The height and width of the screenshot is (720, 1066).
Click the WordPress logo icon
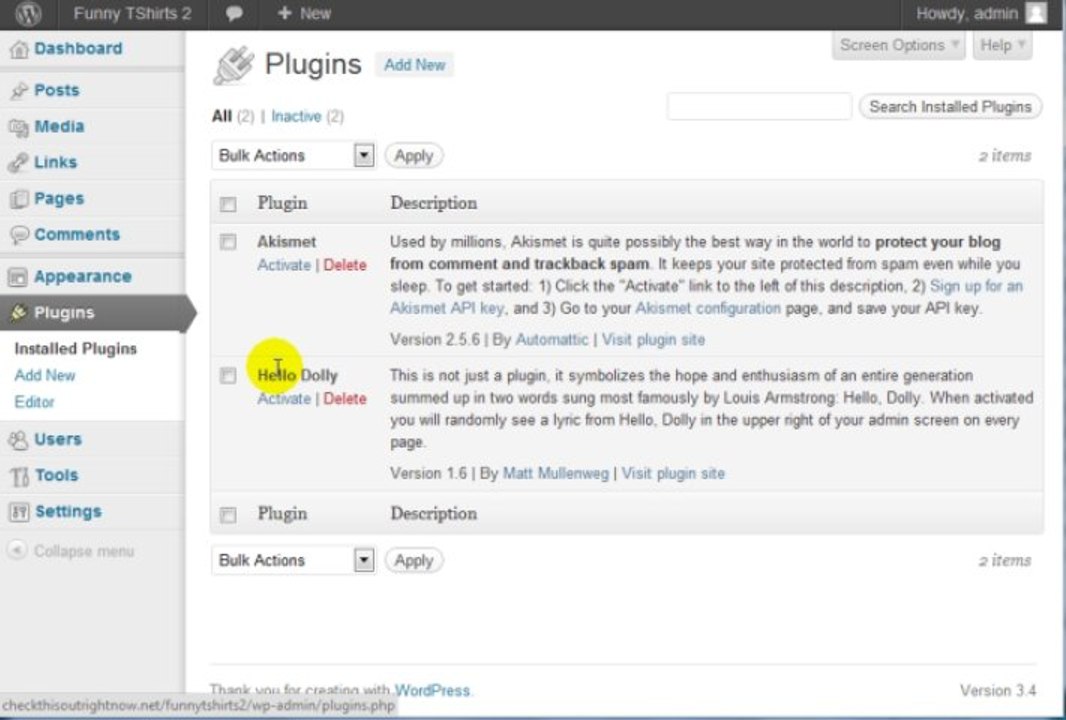pyautogui.click(x=29, y=14)
